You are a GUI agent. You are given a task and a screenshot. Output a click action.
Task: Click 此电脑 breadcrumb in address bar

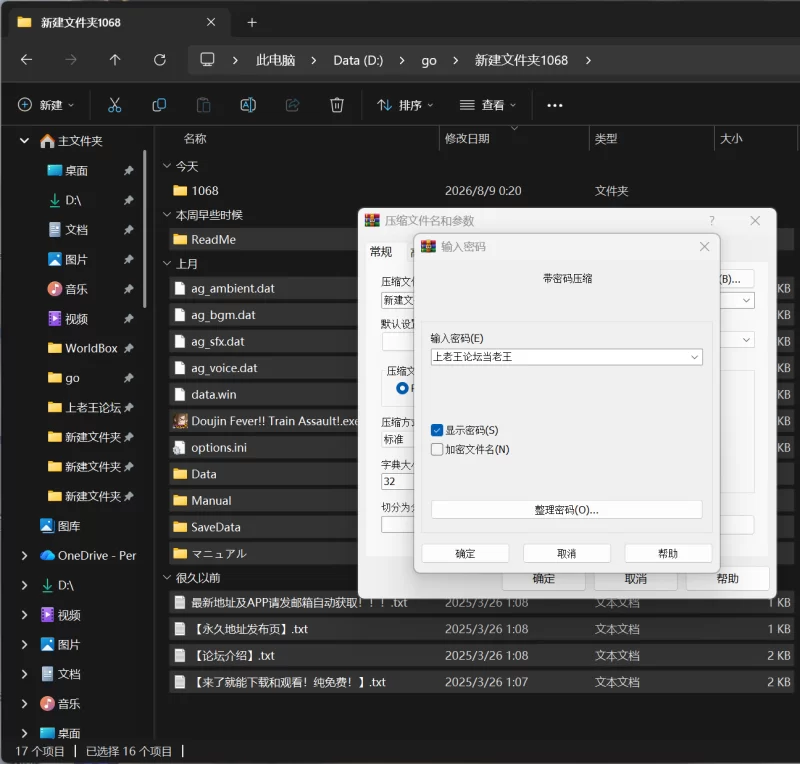[x=276, y=60]
